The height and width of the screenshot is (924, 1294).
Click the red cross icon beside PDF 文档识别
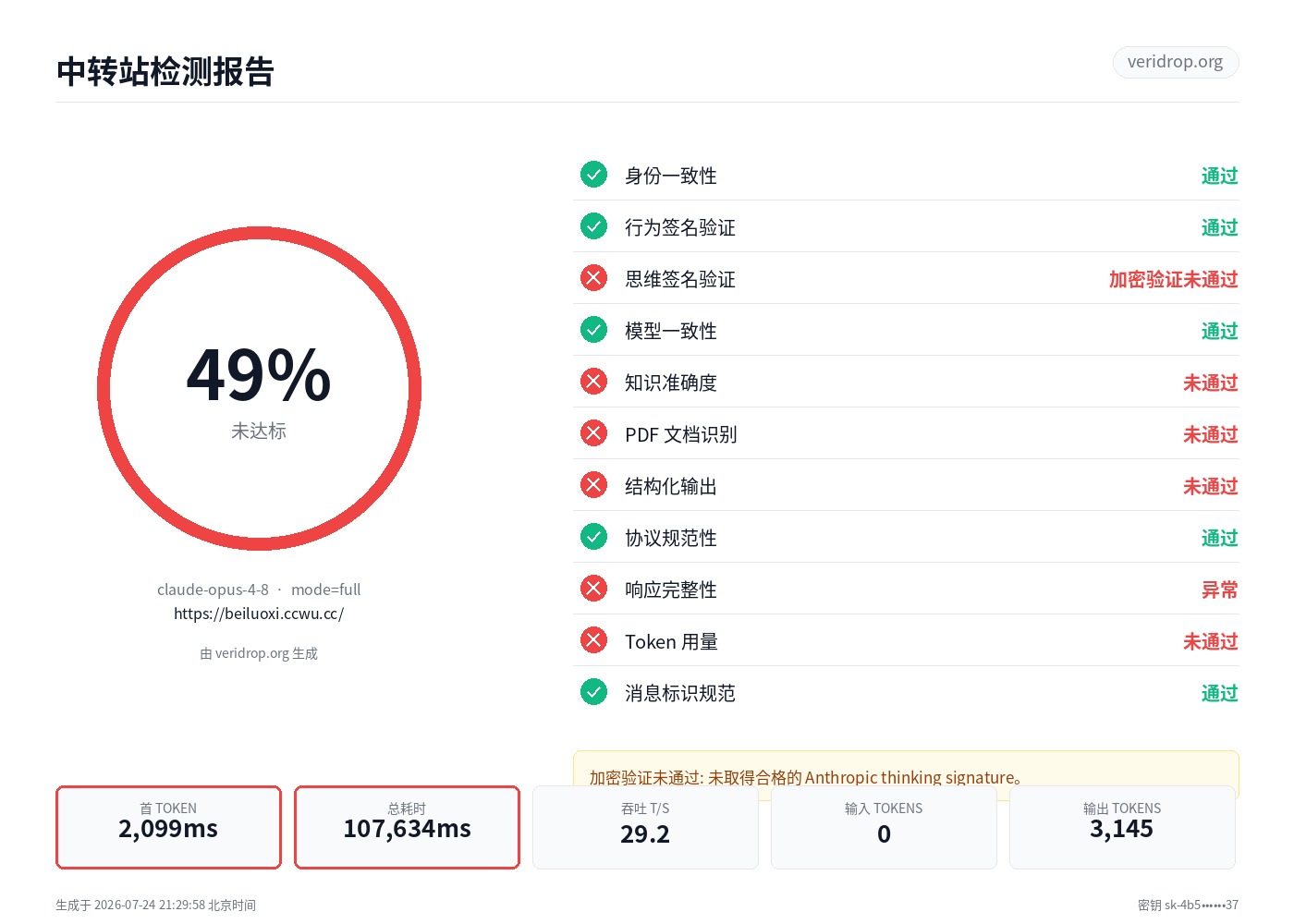(593, 433)
